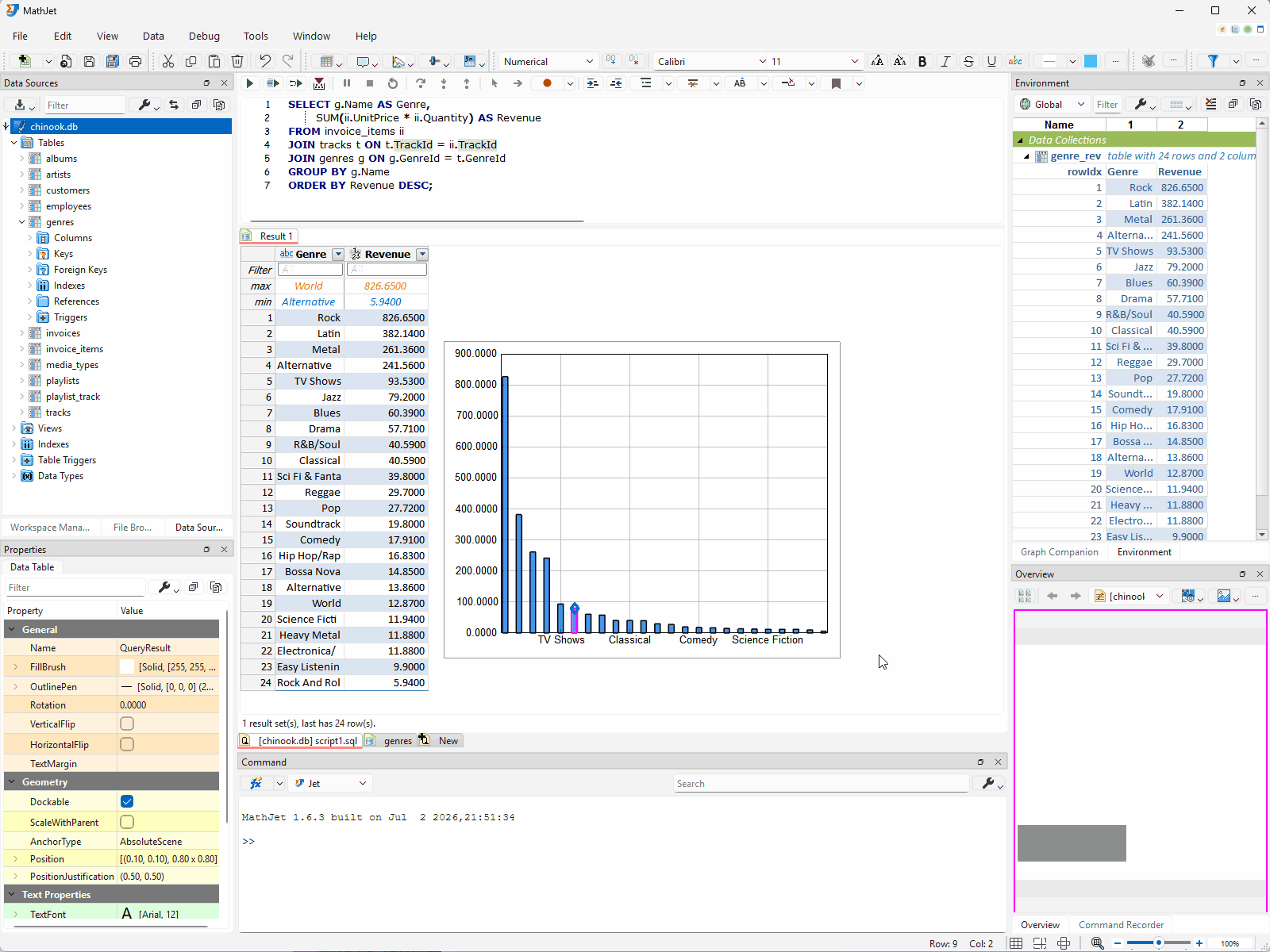Viewport: 1270px width, 952px height.
Task: Click the Data Sources Filter field
Action: pos(85,105)
